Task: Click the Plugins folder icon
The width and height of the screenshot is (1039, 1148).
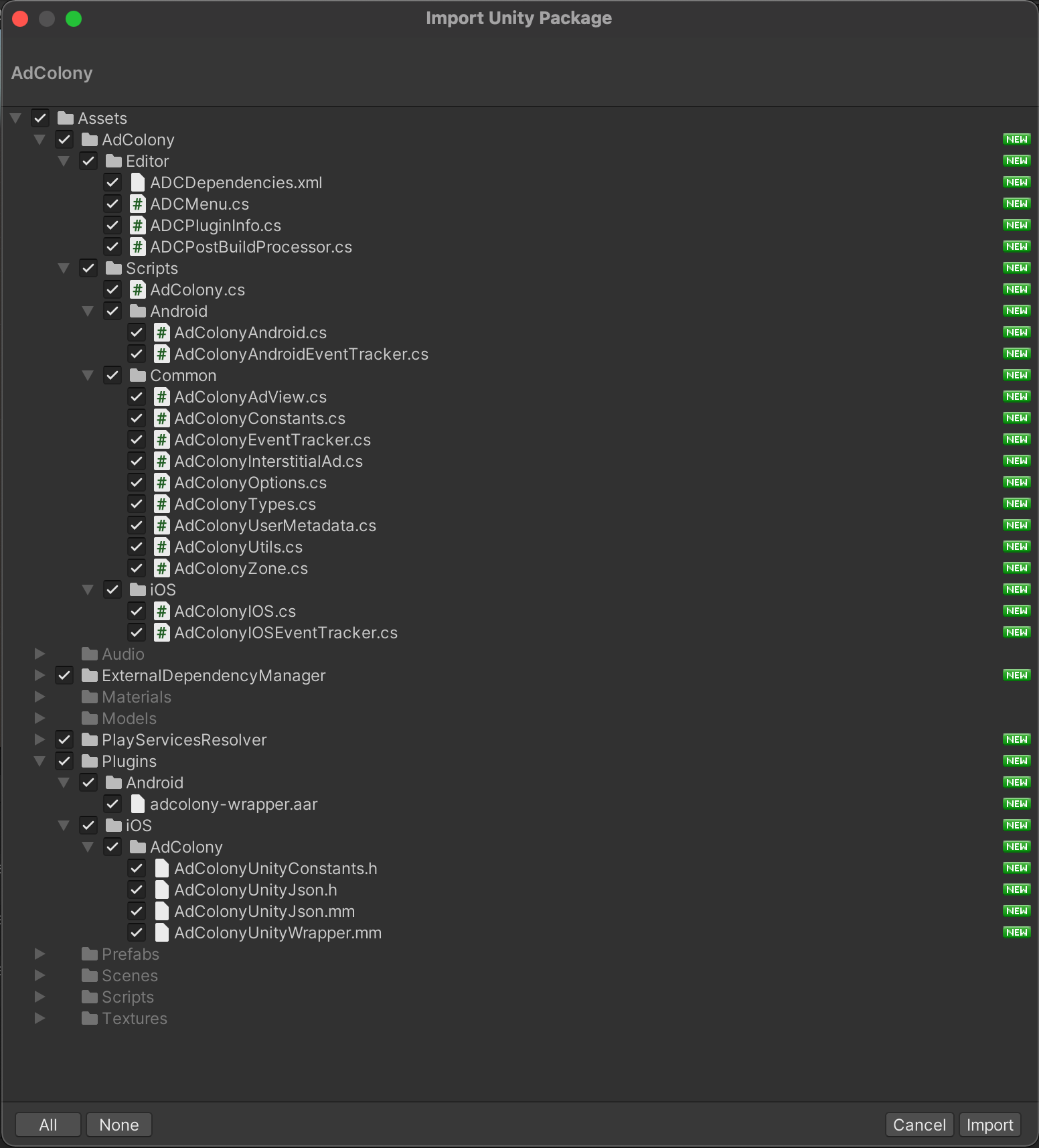Action: (90, 761)
